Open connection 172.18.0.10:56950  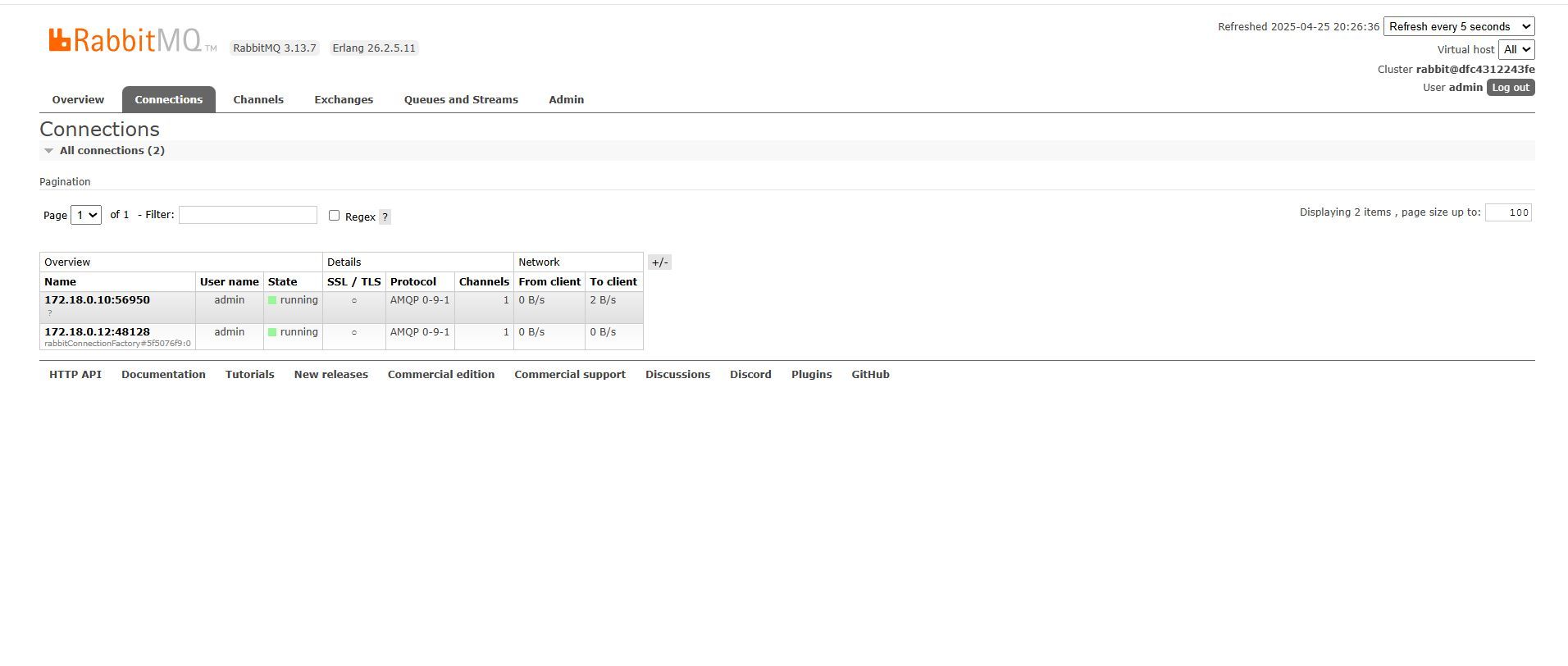[97, 300]
